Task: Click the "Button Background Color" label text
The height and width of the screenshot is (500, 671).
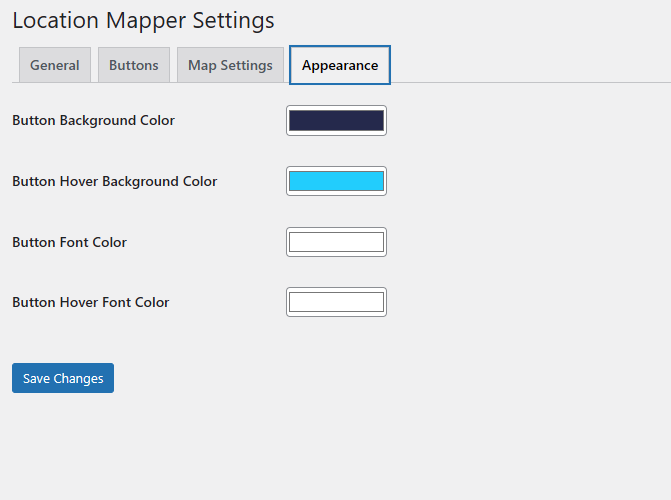Action: pyautogui.click(x=93, y=121)
